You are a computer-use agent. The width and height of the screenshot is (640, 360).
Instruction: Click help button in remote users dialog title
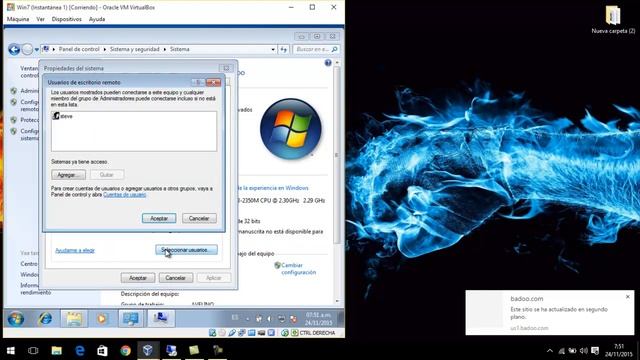click(198, 82)
